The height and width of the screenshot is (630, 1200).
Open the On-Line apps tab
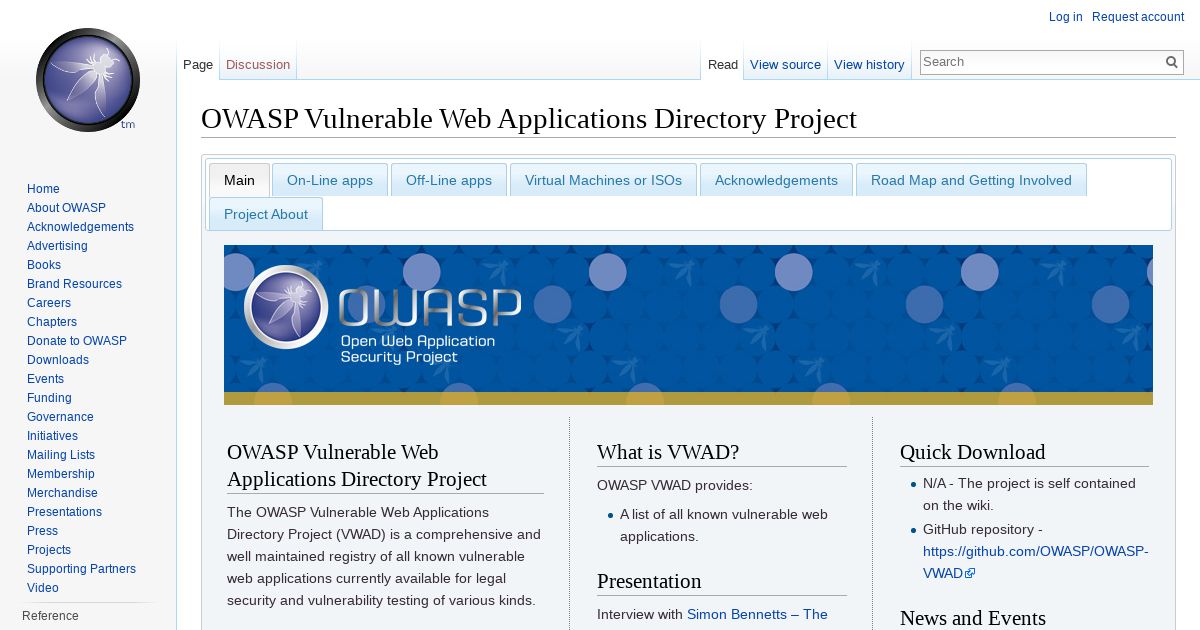click(x=330, y=180)
